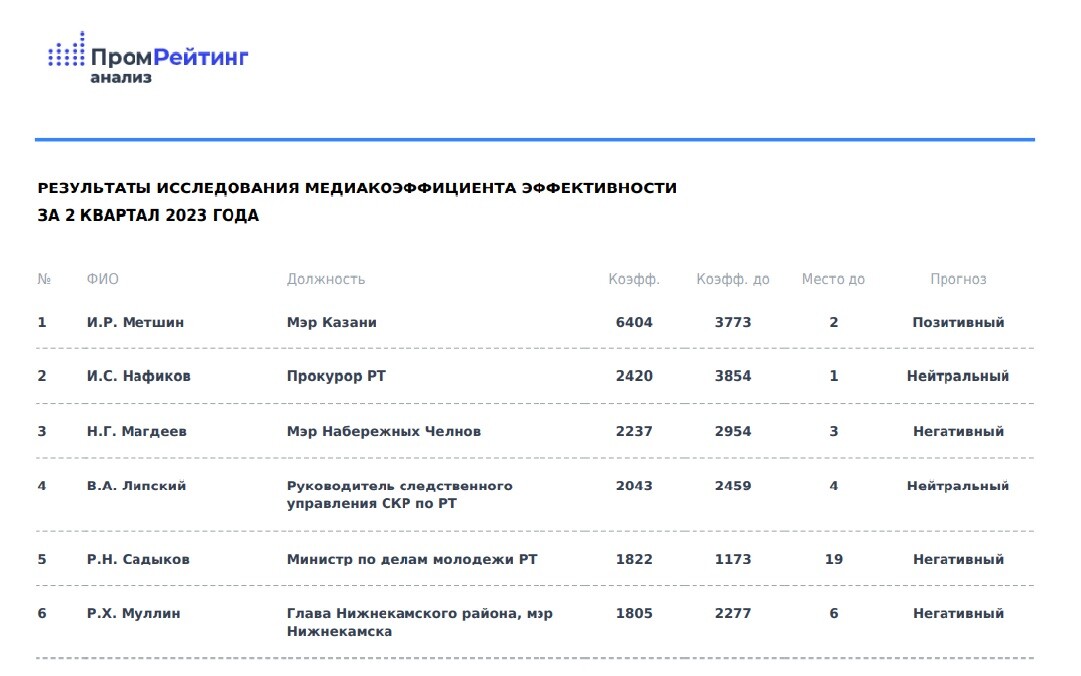This screenshot has width=1081, height=676.
Task: Select the name И.С. Нафиков
Action: click(138, 376)
